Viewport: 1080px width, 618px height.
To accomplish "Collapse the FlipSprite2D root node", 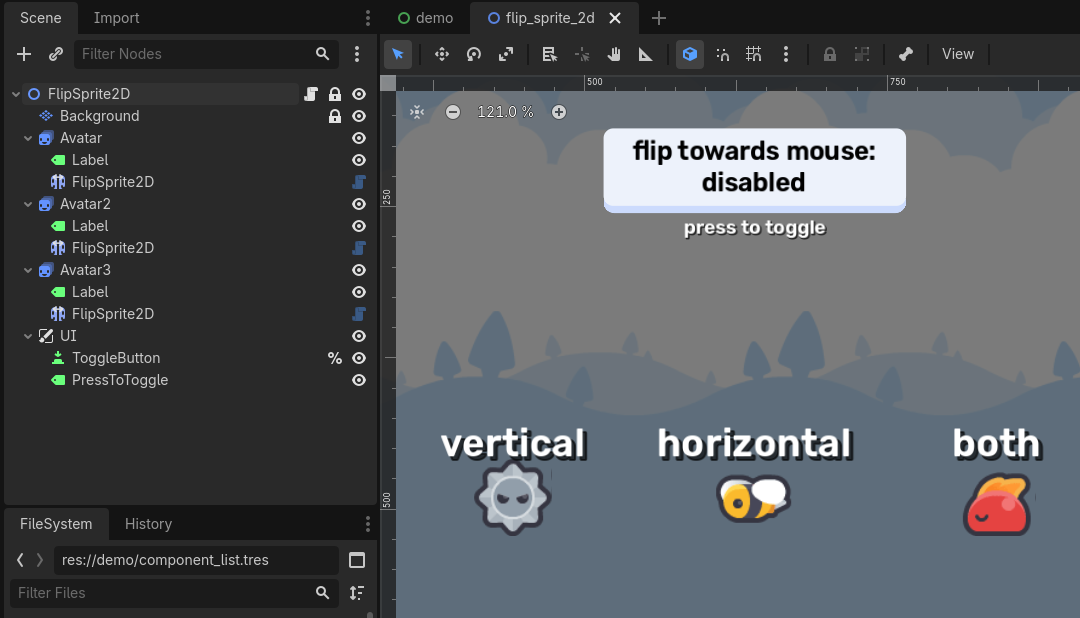I will pyautogui.click(x=14, y=93).
